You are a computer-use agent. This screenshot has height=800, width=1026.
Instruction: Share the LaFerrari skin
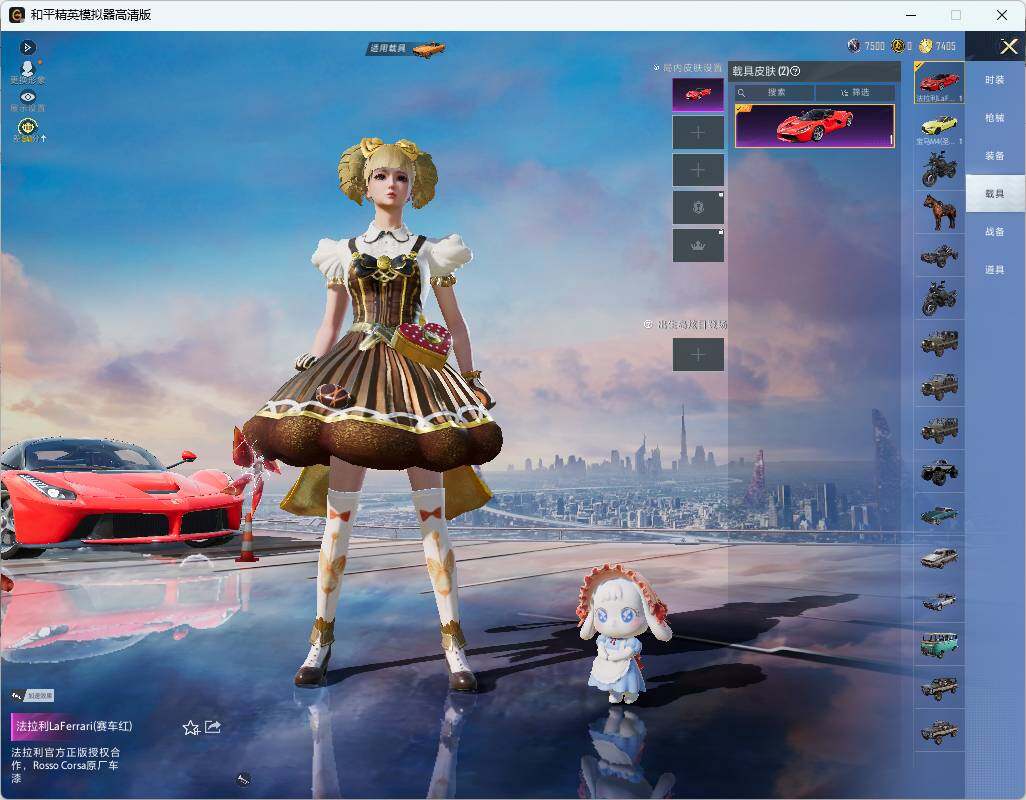pos(213,727)
